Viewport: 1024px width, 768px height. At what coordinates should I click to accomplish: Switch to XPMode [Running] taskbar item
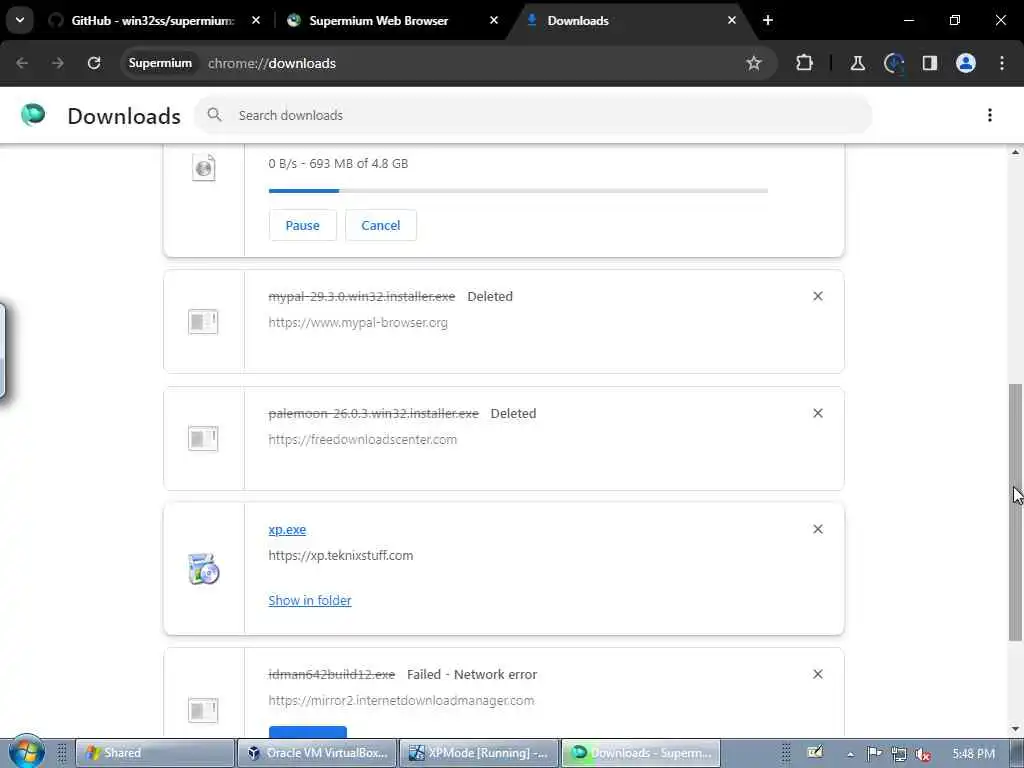(x=479, y=753)
